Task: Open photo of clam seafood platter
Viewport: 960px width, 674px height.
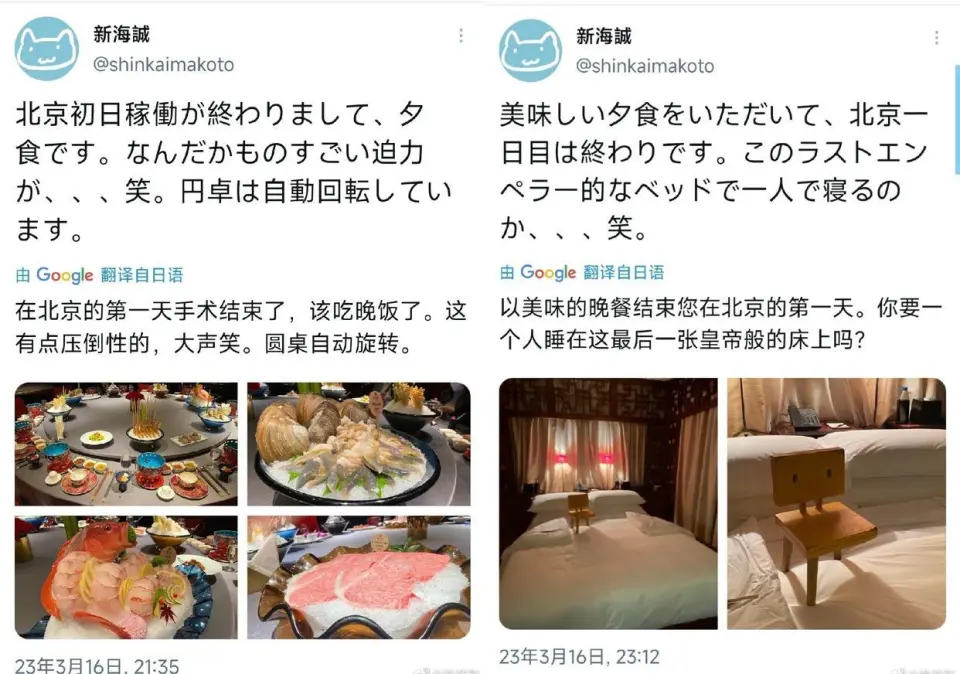Action: pos(359,444)
